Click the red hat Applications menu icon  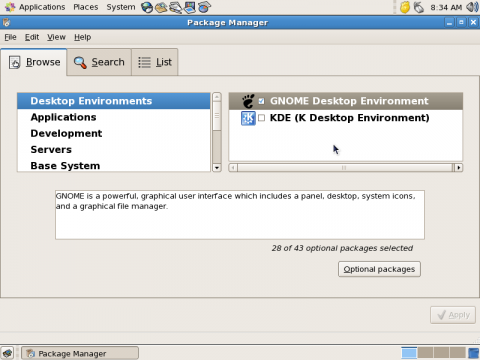(x=10, y=7)
